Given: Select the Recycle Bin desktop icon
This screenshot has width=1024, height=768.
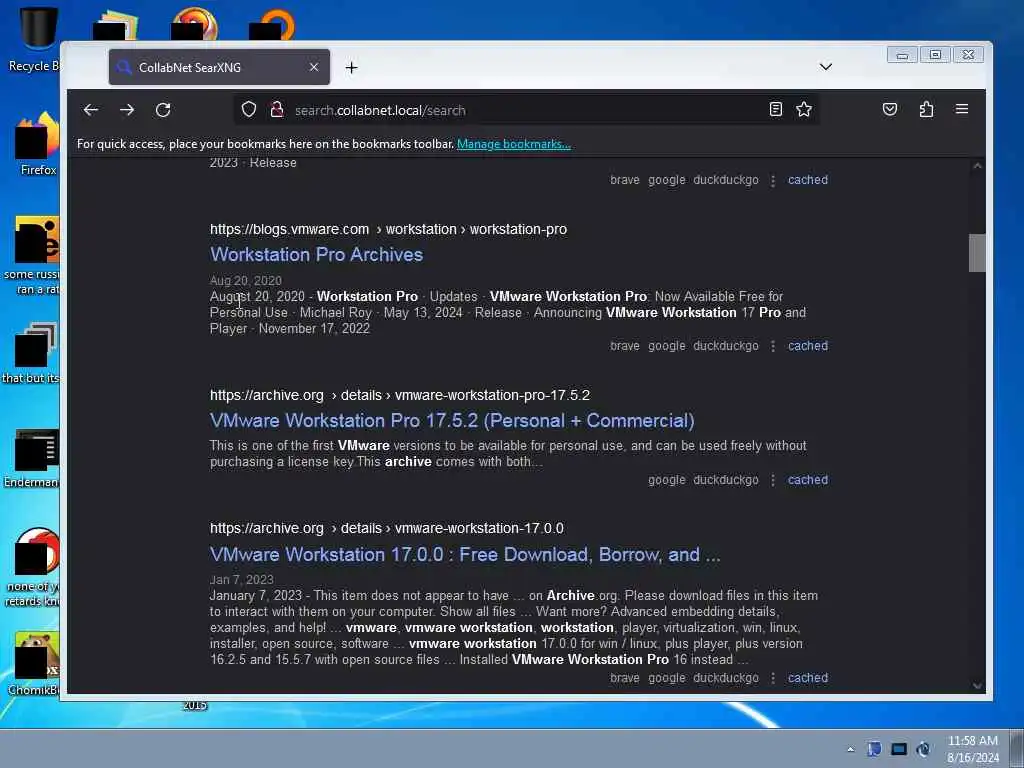Looking at the screenshot, I should tap(34, 39).
